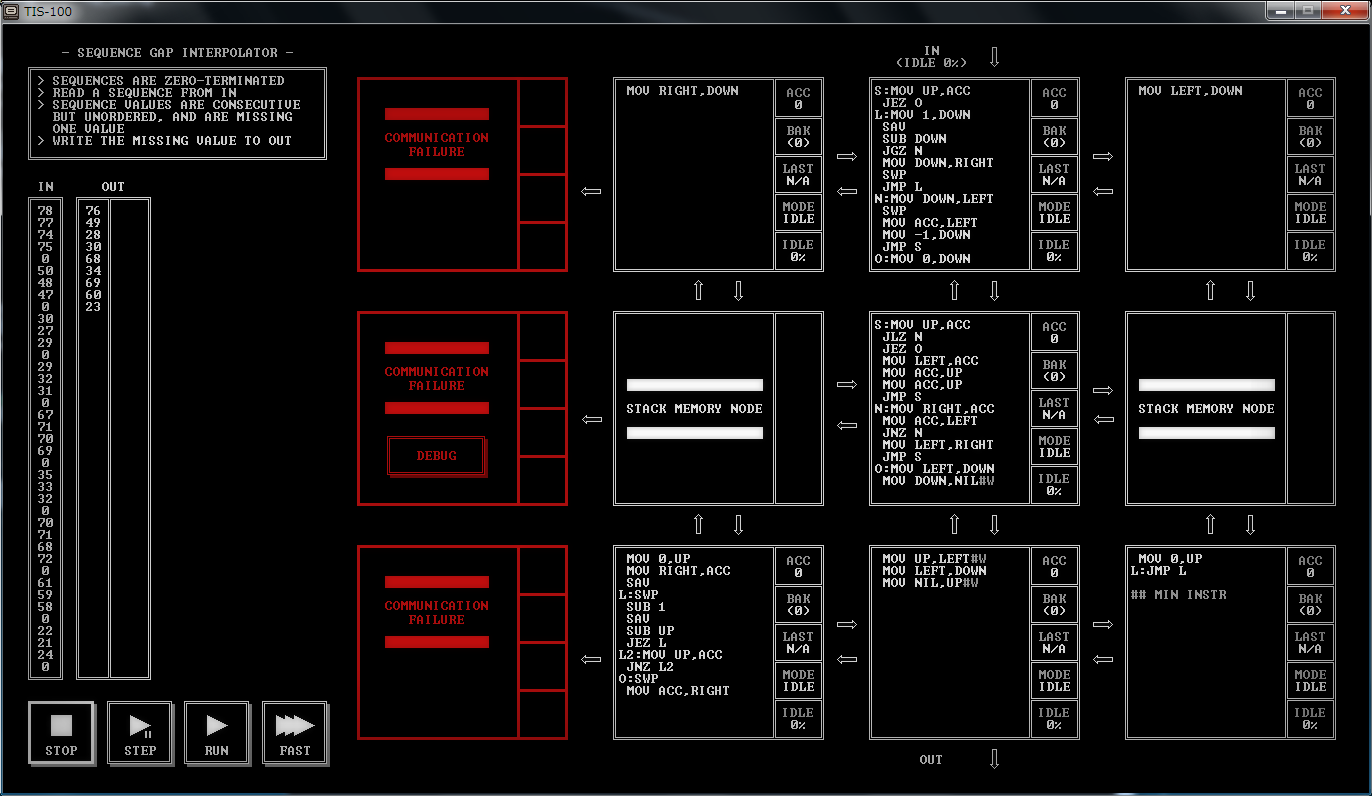Click the right STACK MEMORY NODE label
Image resolution: width=1372 pixels, height=796 pixels.
[1206, 408]
